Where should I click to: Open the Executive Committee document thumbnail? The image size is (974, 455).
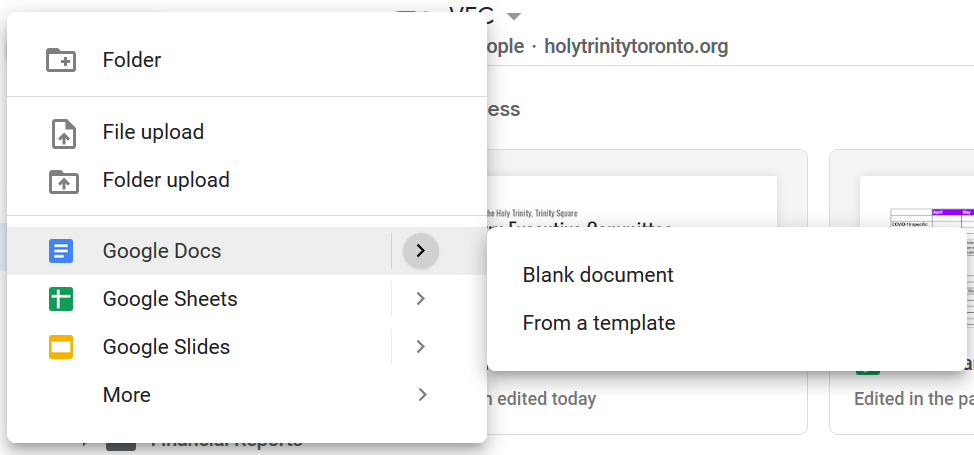pos(632,201)
